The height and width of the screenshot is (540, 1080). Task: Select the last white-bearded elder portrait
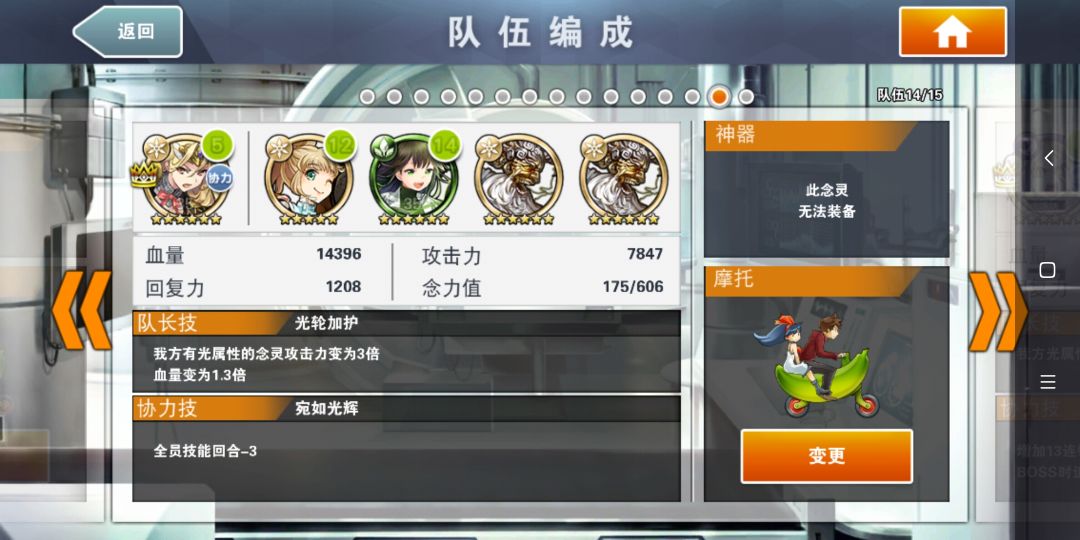pyautogui.click(x=623, y=178)
